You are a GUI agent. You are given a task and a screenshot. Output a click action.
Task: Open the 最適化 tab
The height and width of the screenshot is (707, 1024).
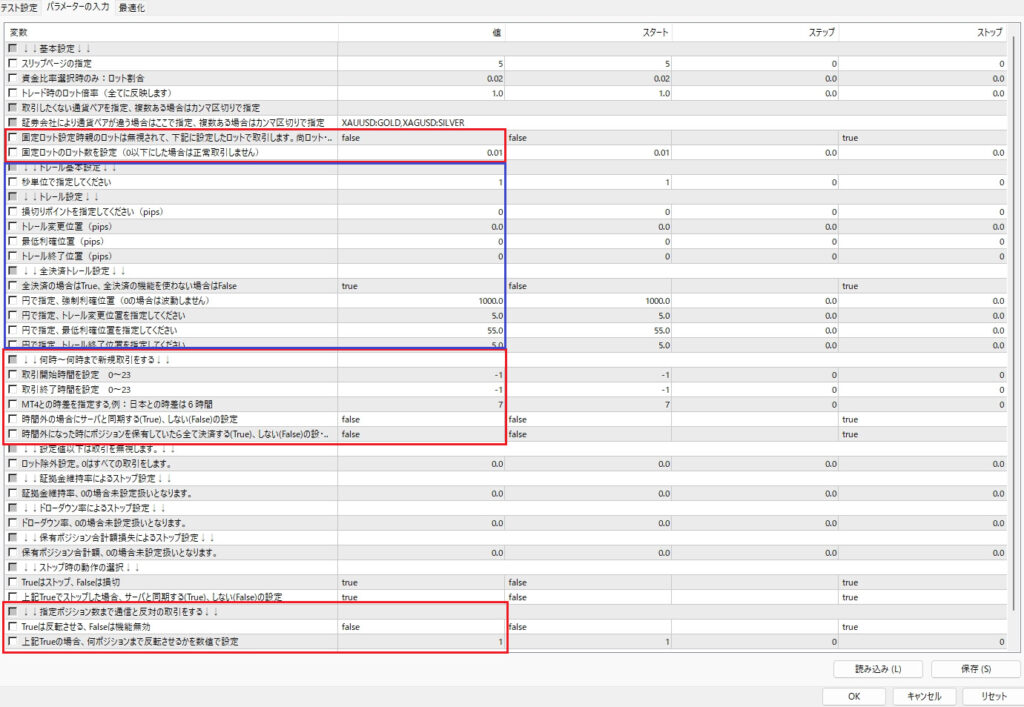click(131, 7)
